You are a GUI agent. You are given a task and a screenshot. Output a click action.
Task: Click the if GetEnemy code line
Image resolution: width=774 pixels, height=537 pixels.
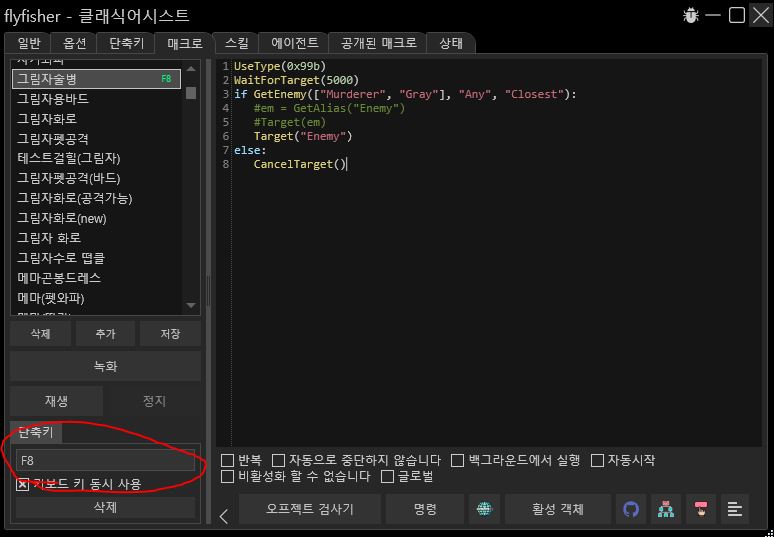[x=405, y=94]
